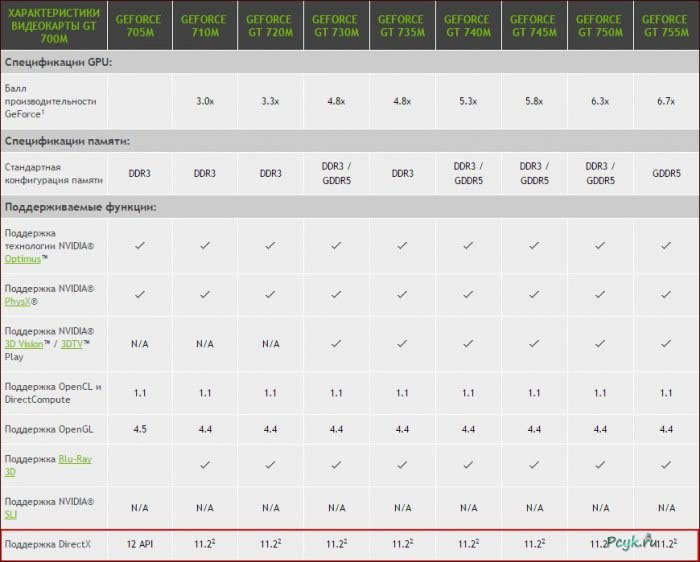The image size is (700, 562).
Task: Select the GEFORCE GT 745M header
Action: [x=534, y=25]
